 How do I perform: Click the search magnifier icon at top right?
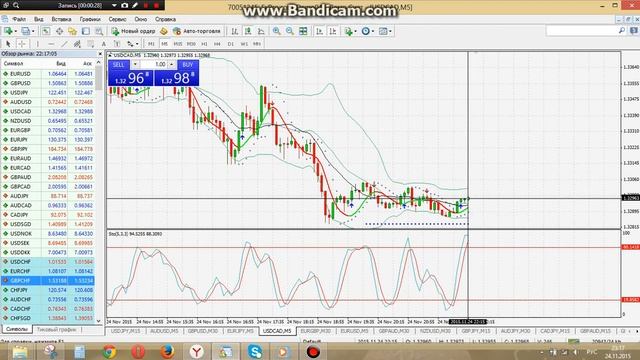pyautogui.click(x=622, y=31)
